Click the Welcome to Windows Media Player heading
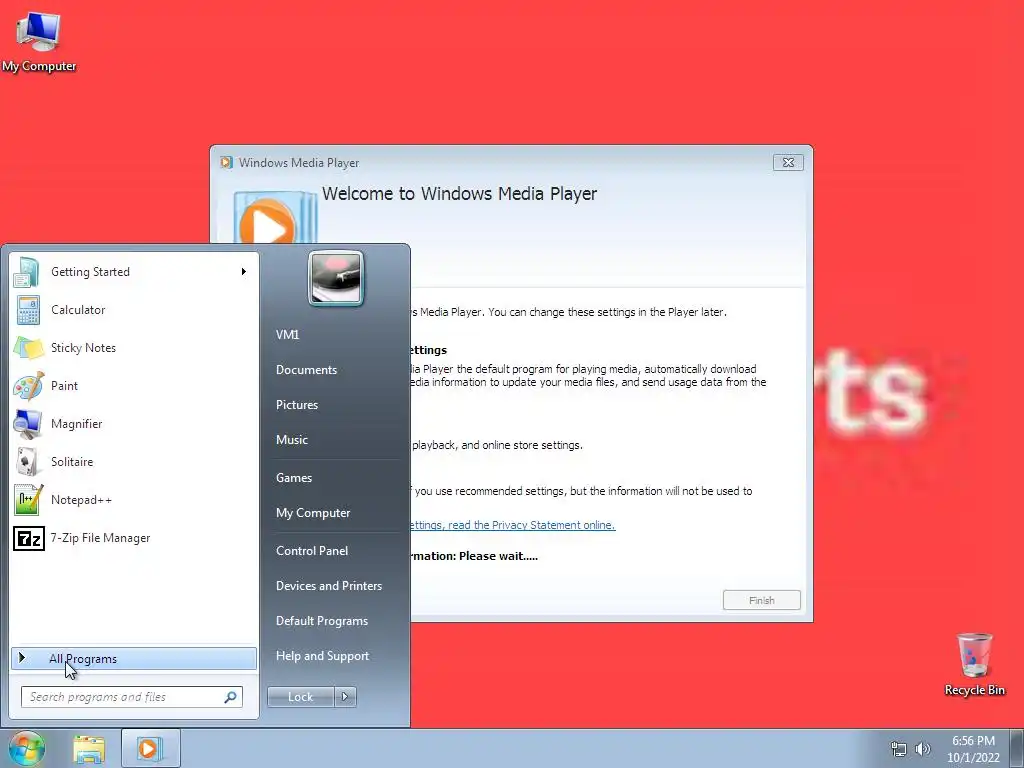Viewport: 1024px width, 768px height. [x=459, y=194]
